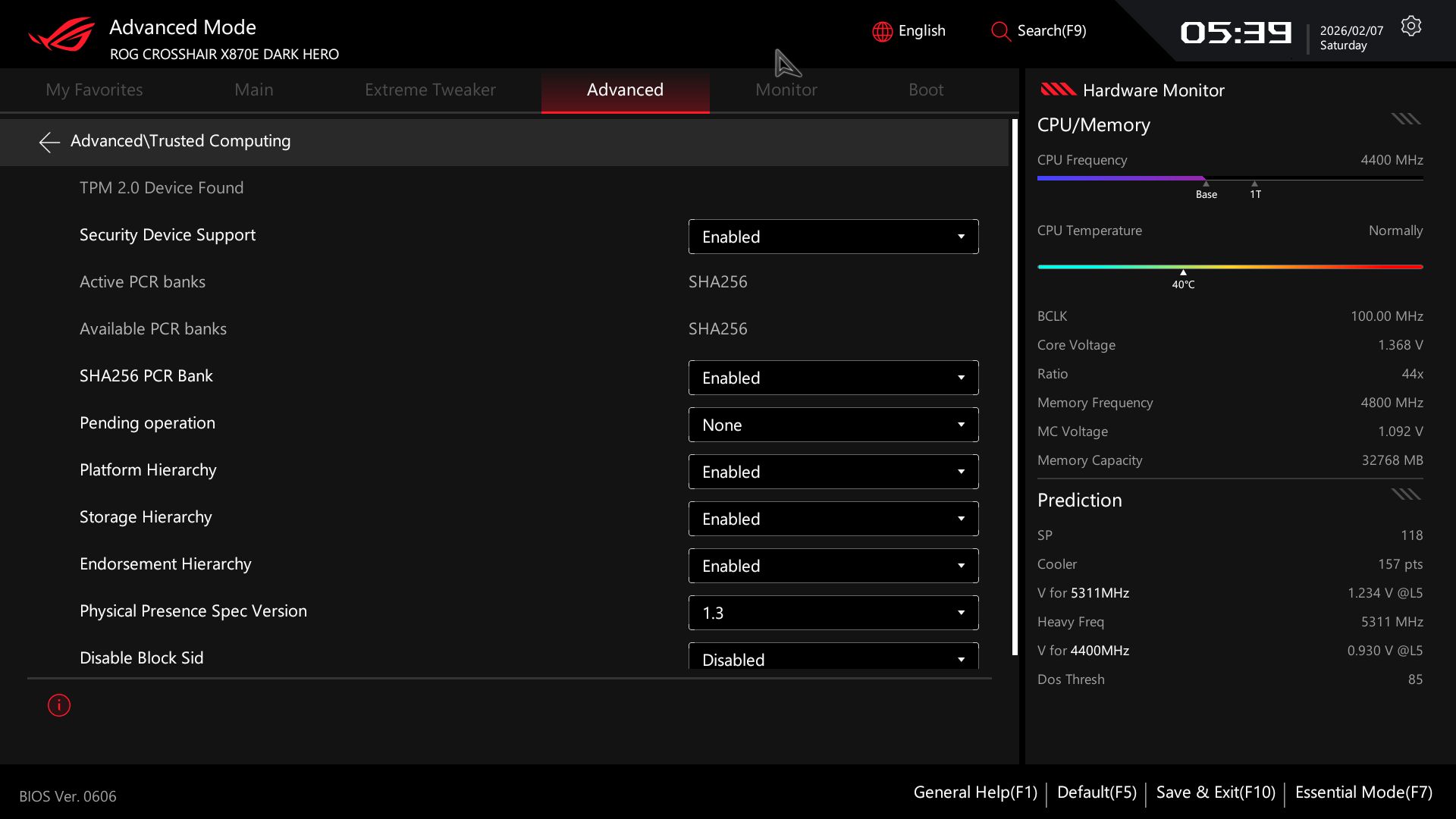Open settings via the gear icon
Image resolution: width=1456 pixels, height=819 pixels.
click(x=1410, y=27)
